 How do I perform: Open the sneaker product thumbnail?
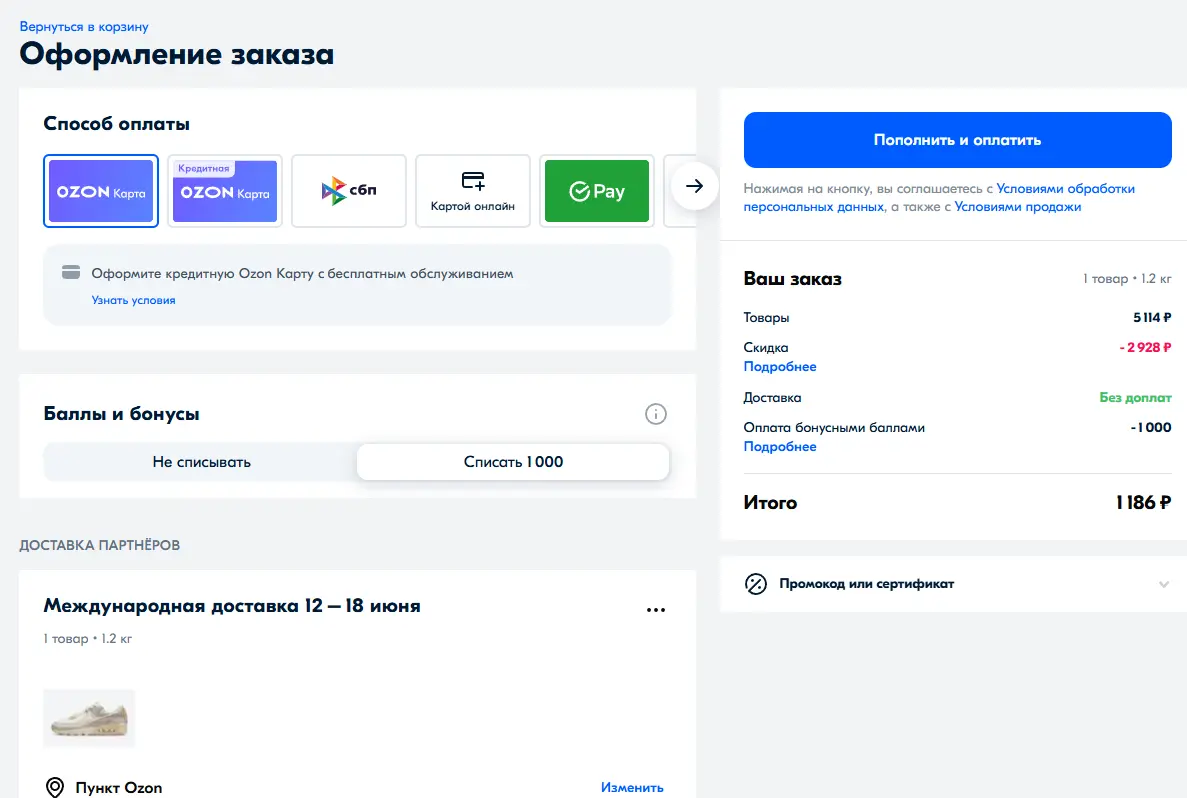coord(89,719)
